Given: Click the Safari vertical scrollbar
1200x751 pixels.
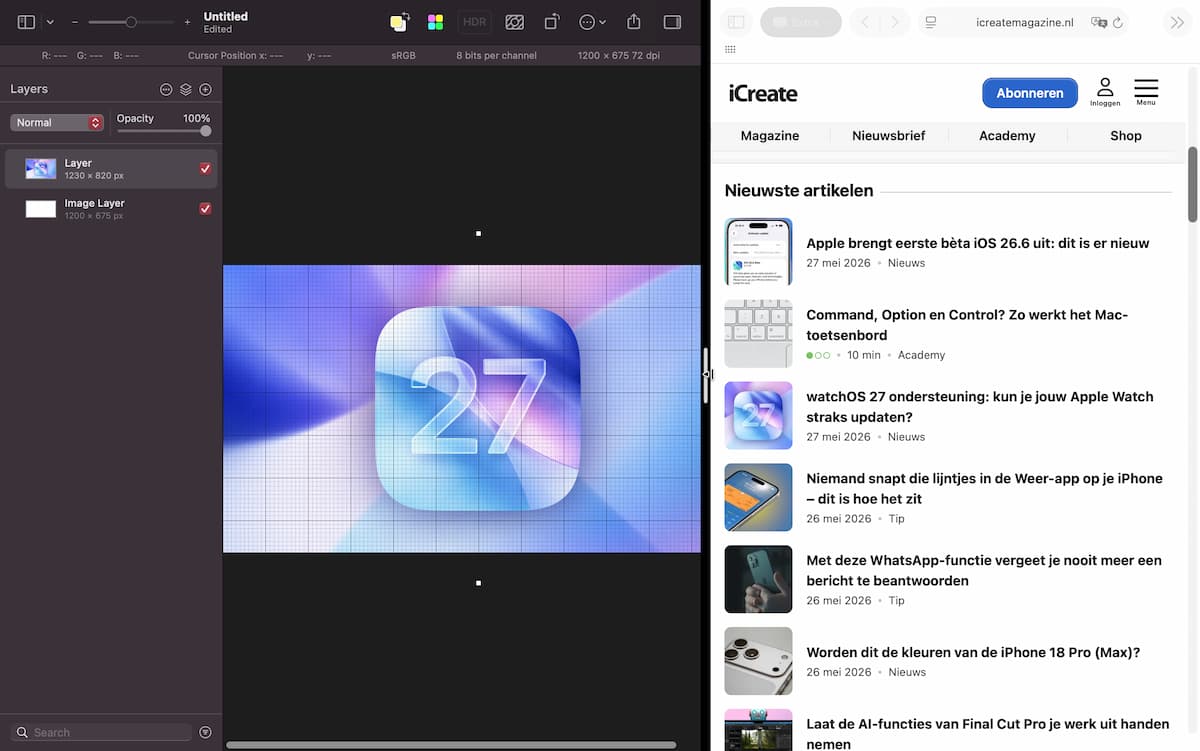Looking at the screenshot, I should click(1192, 185).
